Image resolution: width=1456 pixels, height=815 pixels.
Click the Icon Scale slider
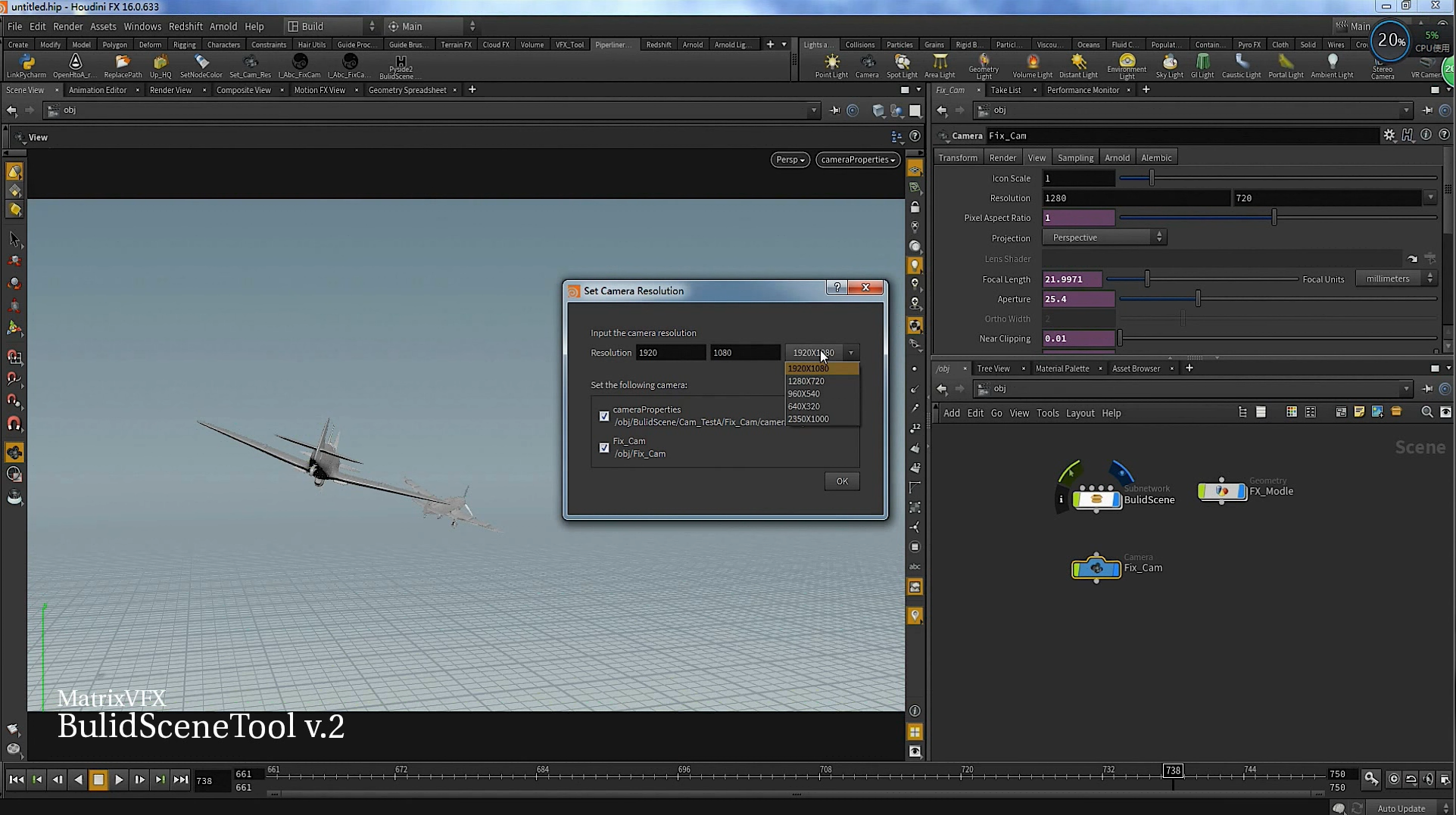pos(1278,179)
